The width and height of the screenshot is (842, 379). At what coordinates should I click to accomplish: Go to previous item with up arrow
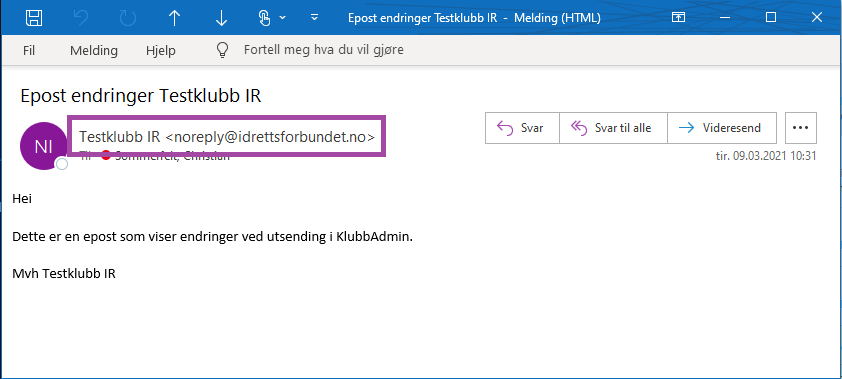point(174,18)
